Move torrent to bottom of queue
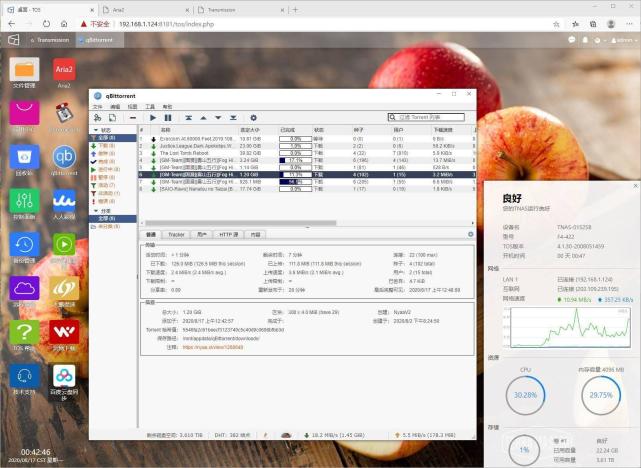This screenshot has width=641, height=468. (x=233, y=118)
